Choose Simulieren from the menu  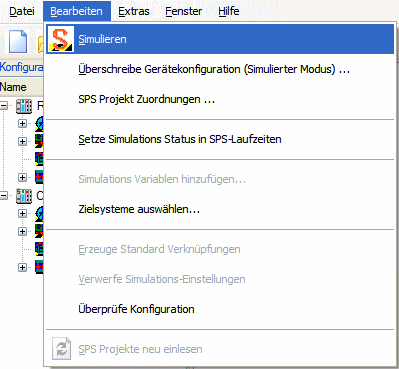point(220,39)
